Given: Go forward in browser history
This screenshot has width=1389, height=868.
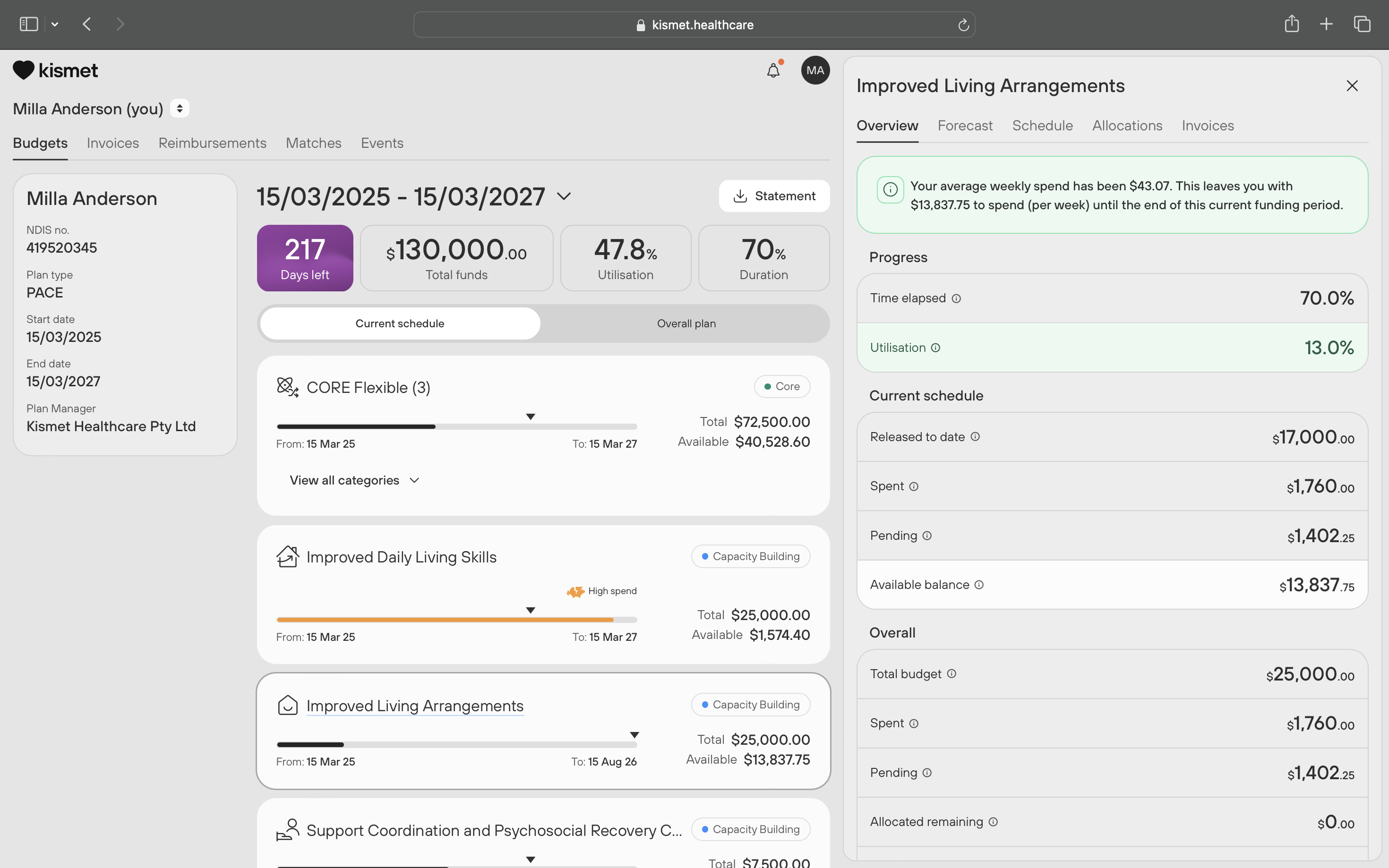Looking at the screenshot, I should coord(120,24).
